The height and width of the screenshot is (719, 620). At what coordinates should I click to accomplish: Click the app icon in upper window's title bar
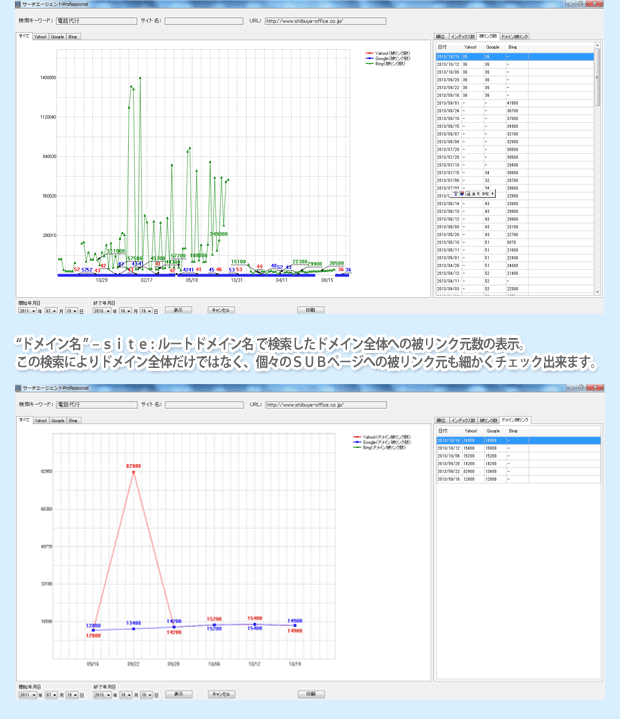(18, 4)
